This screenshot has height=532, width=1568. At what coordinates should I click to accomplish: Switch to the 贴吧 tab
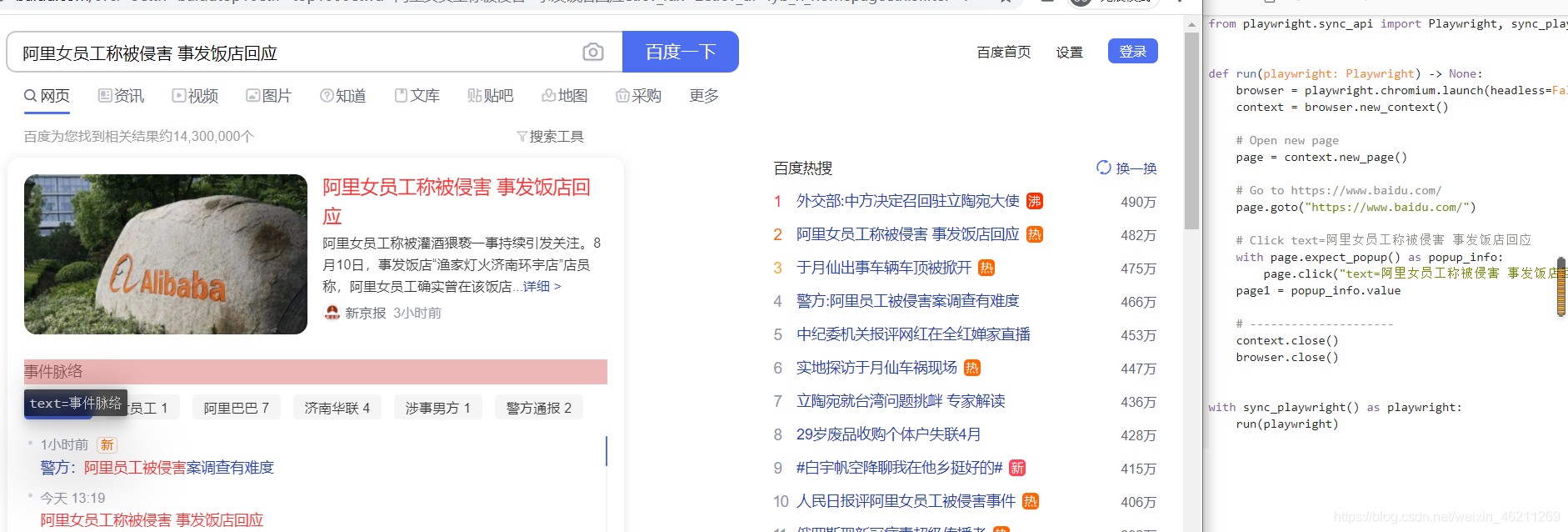(x=491, y=96)
